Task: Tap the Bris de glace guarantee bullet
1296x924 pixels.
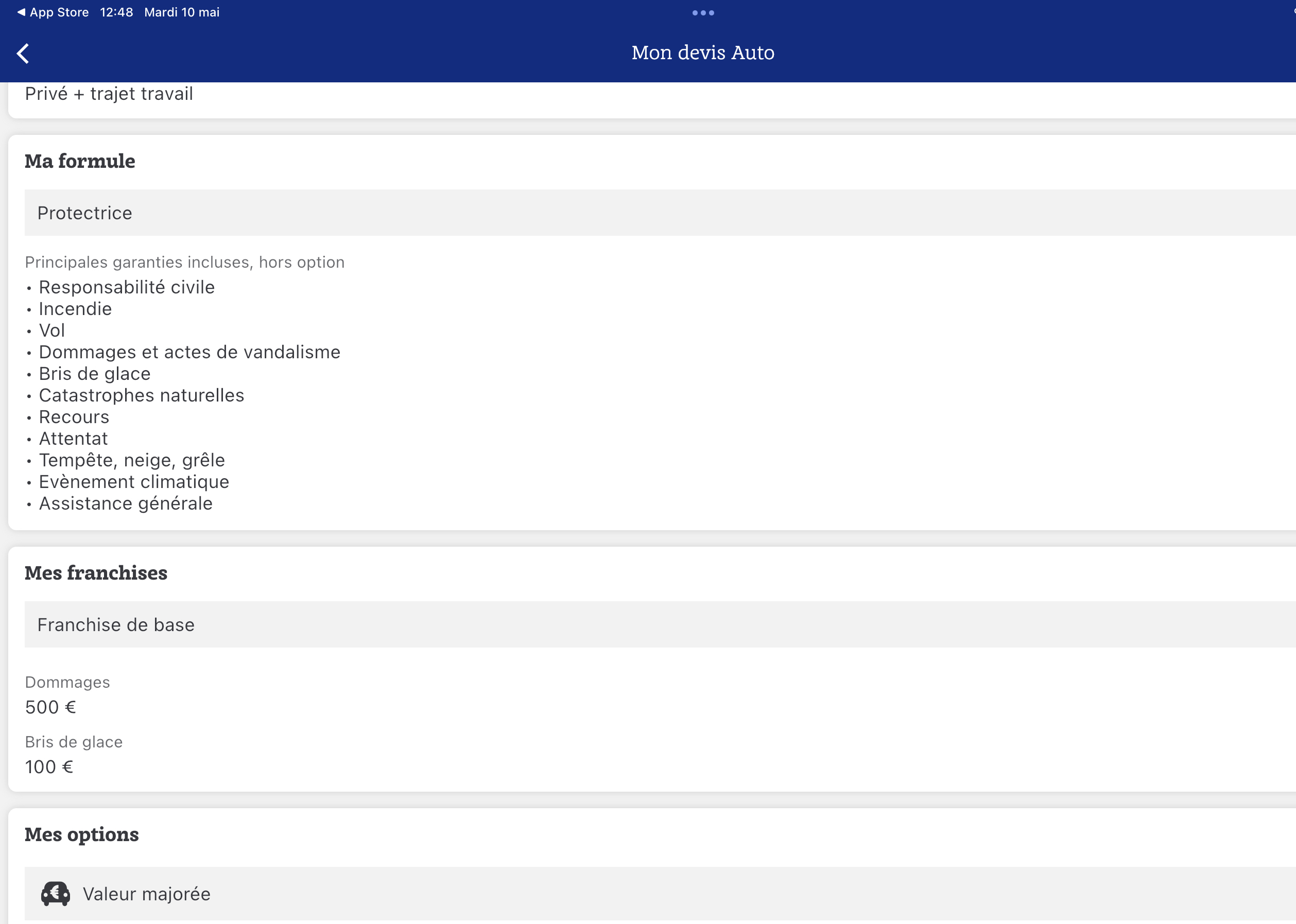Action: (x=94, y=374)
